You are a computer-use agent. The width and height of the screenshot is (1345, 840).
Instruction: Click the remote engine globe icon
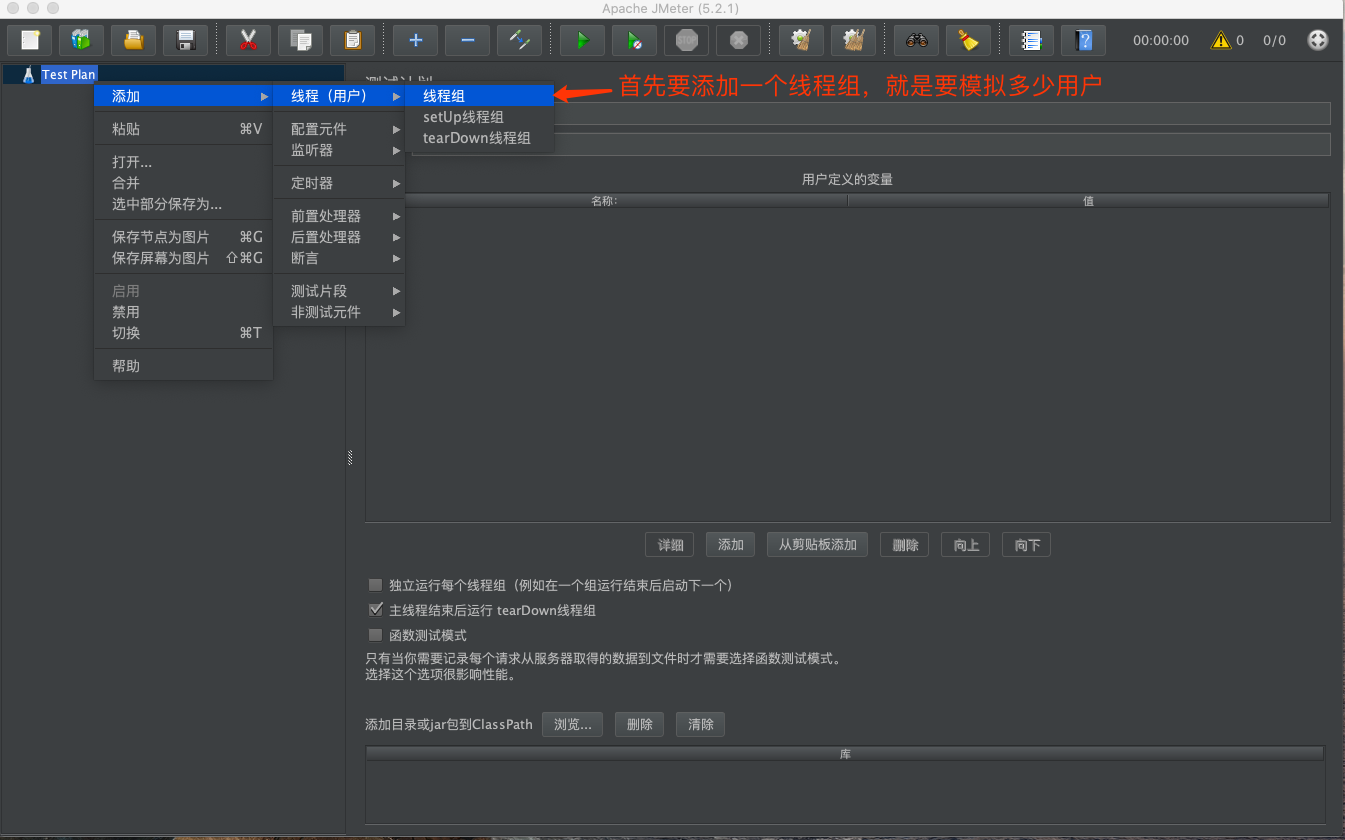1318,41
